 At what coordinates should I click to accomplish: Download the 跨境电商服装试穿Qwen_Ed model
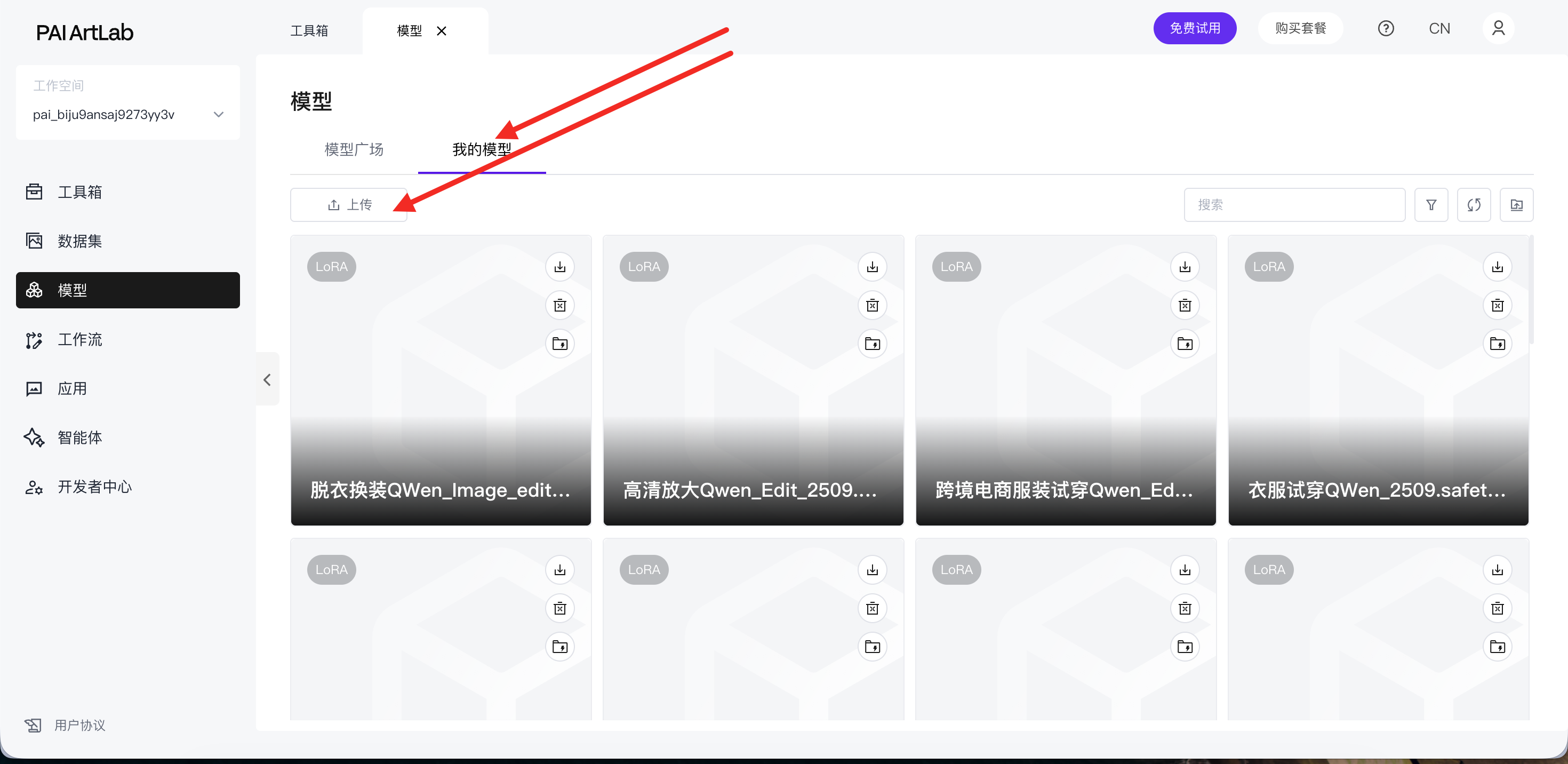1185,267
